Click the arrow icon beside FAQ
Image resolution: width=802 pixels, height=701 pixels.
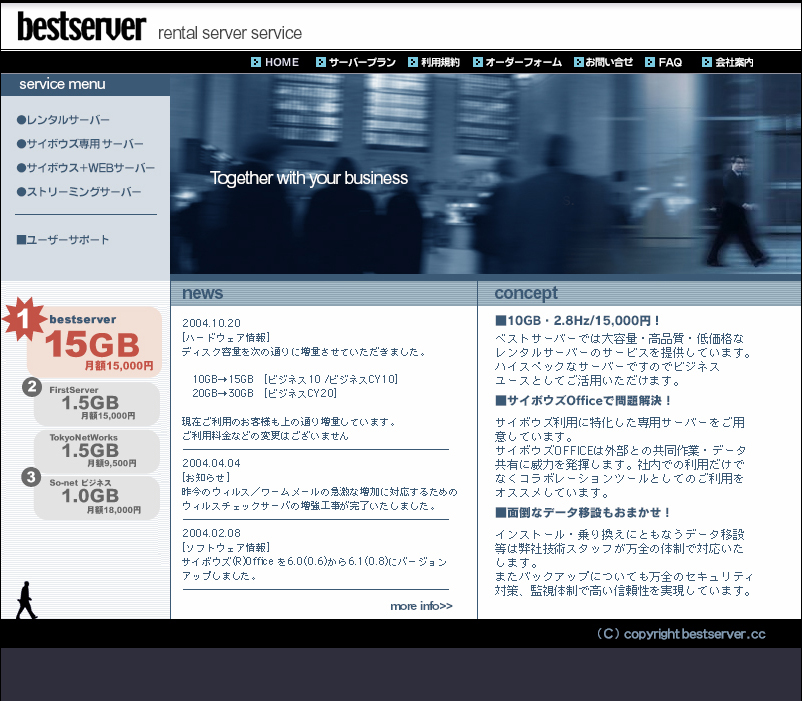point(650,62)
